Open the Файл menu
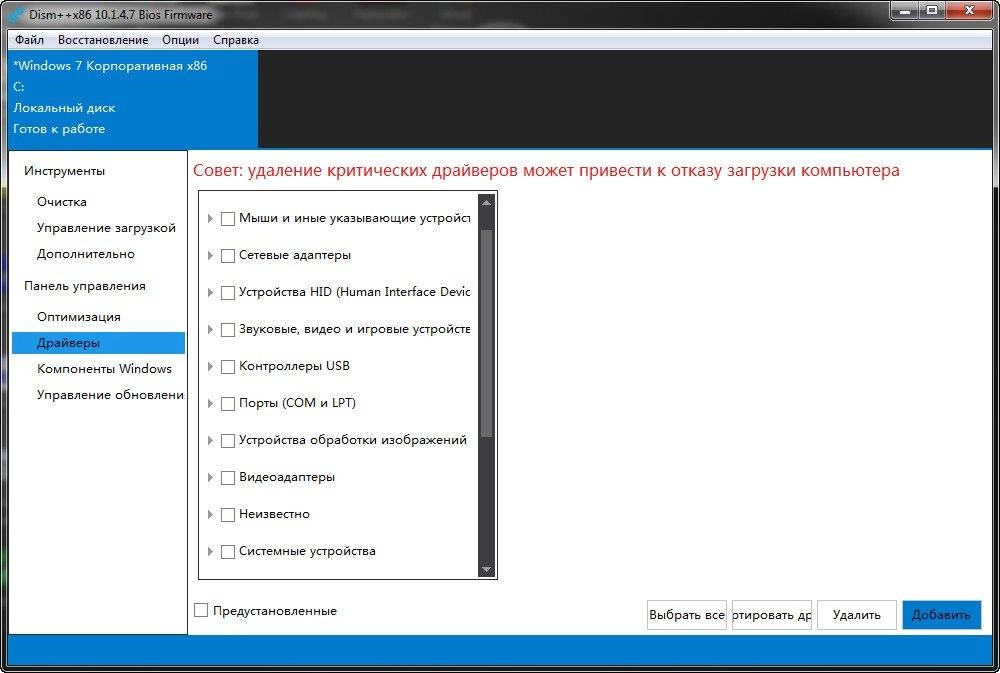 click(29, 40)
